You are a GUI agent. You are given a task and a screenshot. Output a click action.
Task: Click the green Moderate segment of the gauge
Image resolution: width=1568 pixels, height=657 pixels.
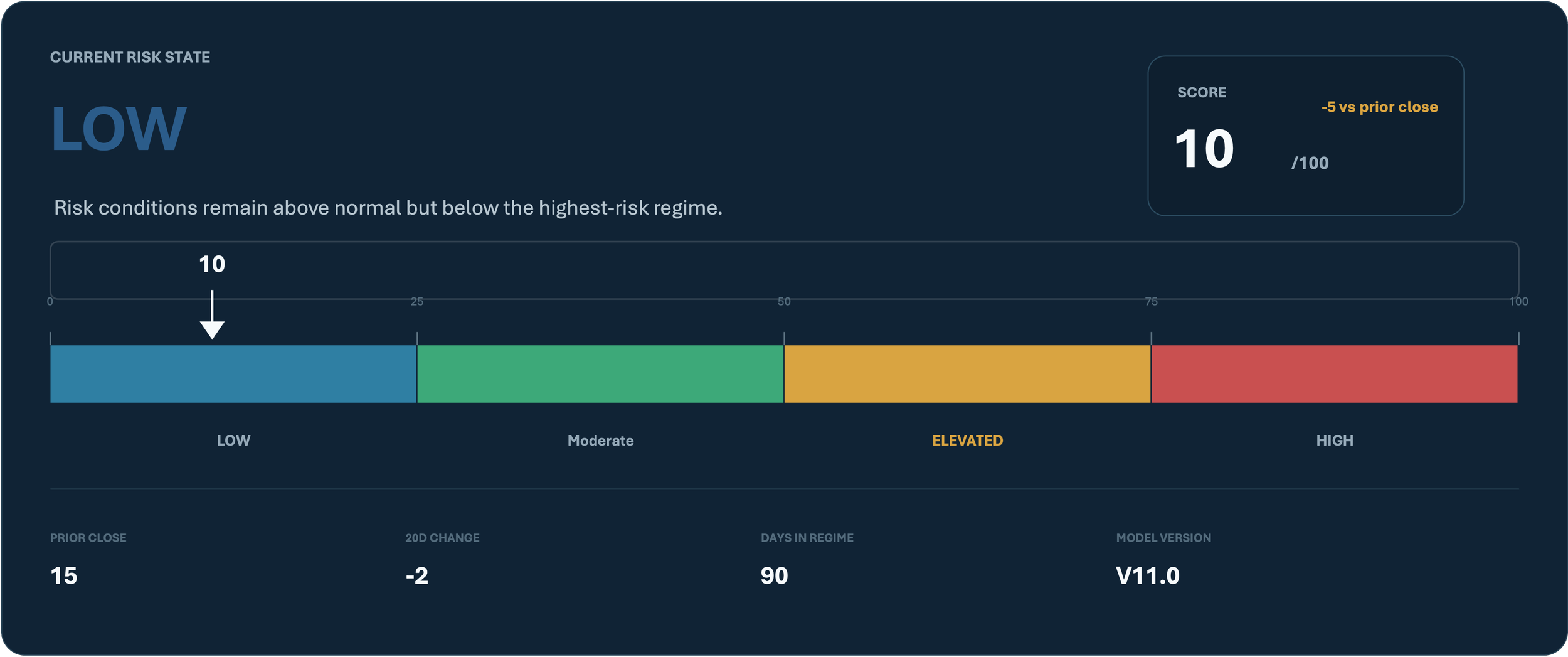click(600, 374)
